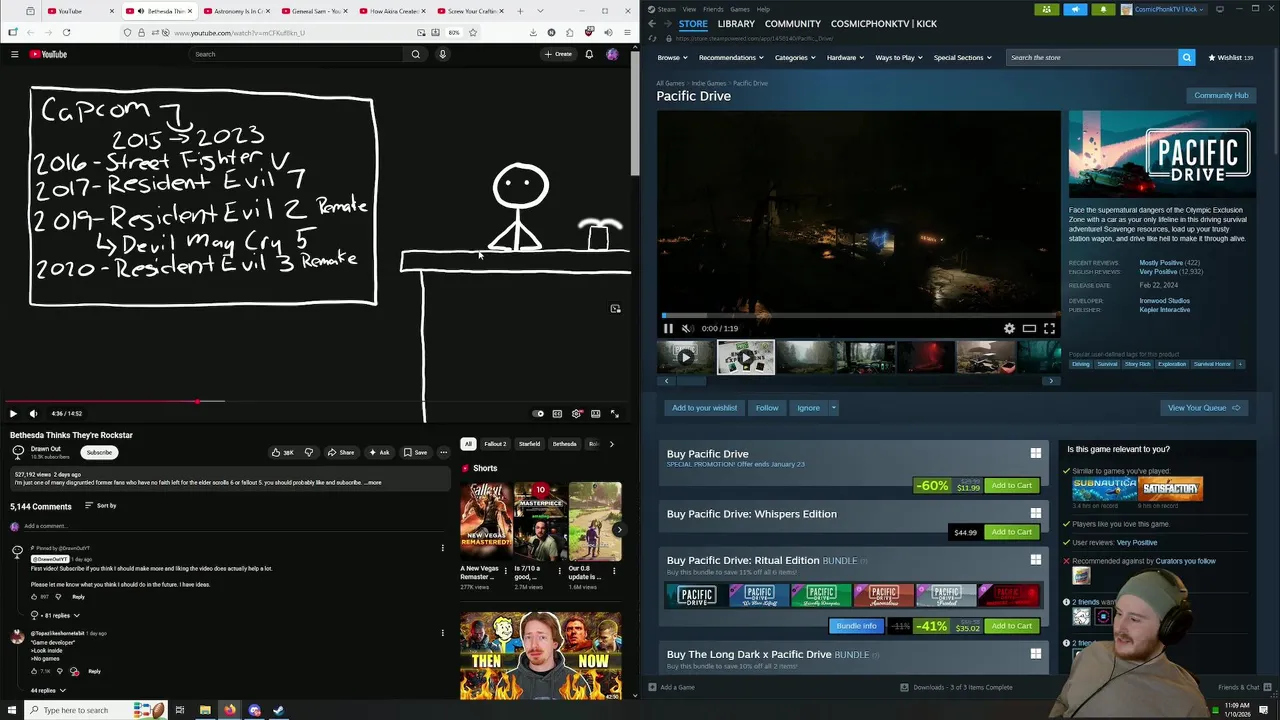Go to Steam LIBRARY section
Image resolution: width=1280 pixels, height=720 pixels.
pyautogui.click(x=736, y=23)
